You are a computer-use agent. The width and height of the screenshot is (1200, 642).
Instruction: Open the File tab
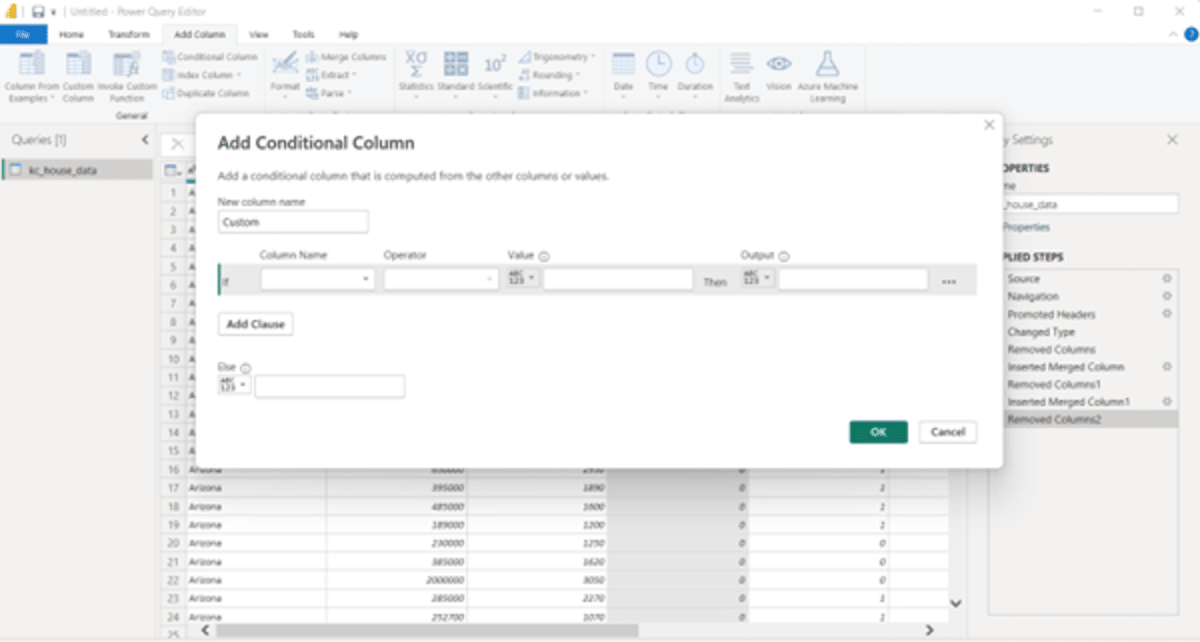pyautogui.click(x=23, y=34)
